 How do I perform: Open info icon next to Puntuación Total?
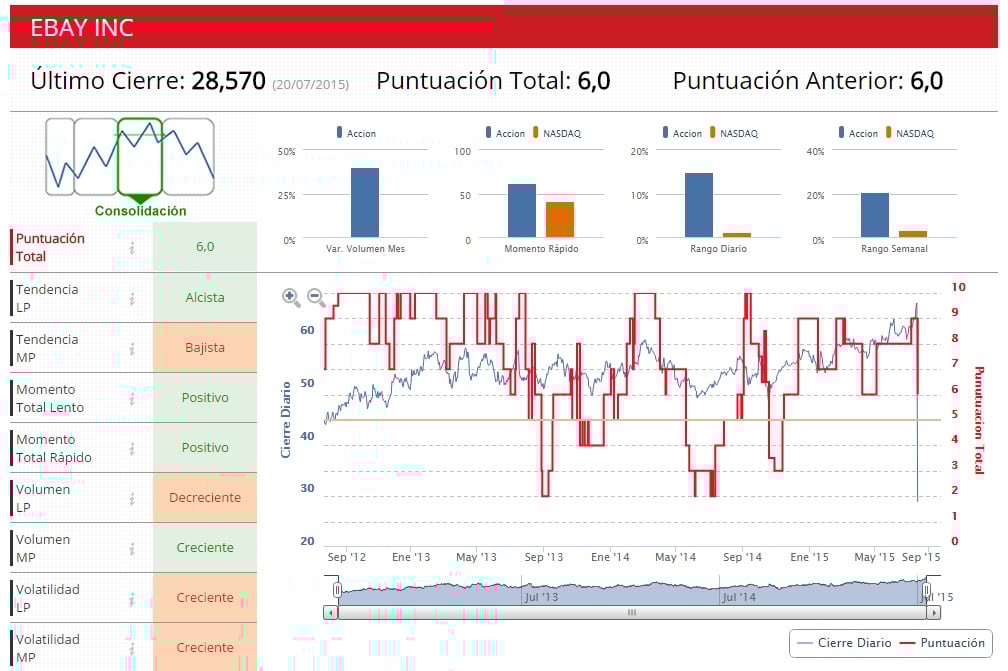pyautogui.click(x=132, y=247)
